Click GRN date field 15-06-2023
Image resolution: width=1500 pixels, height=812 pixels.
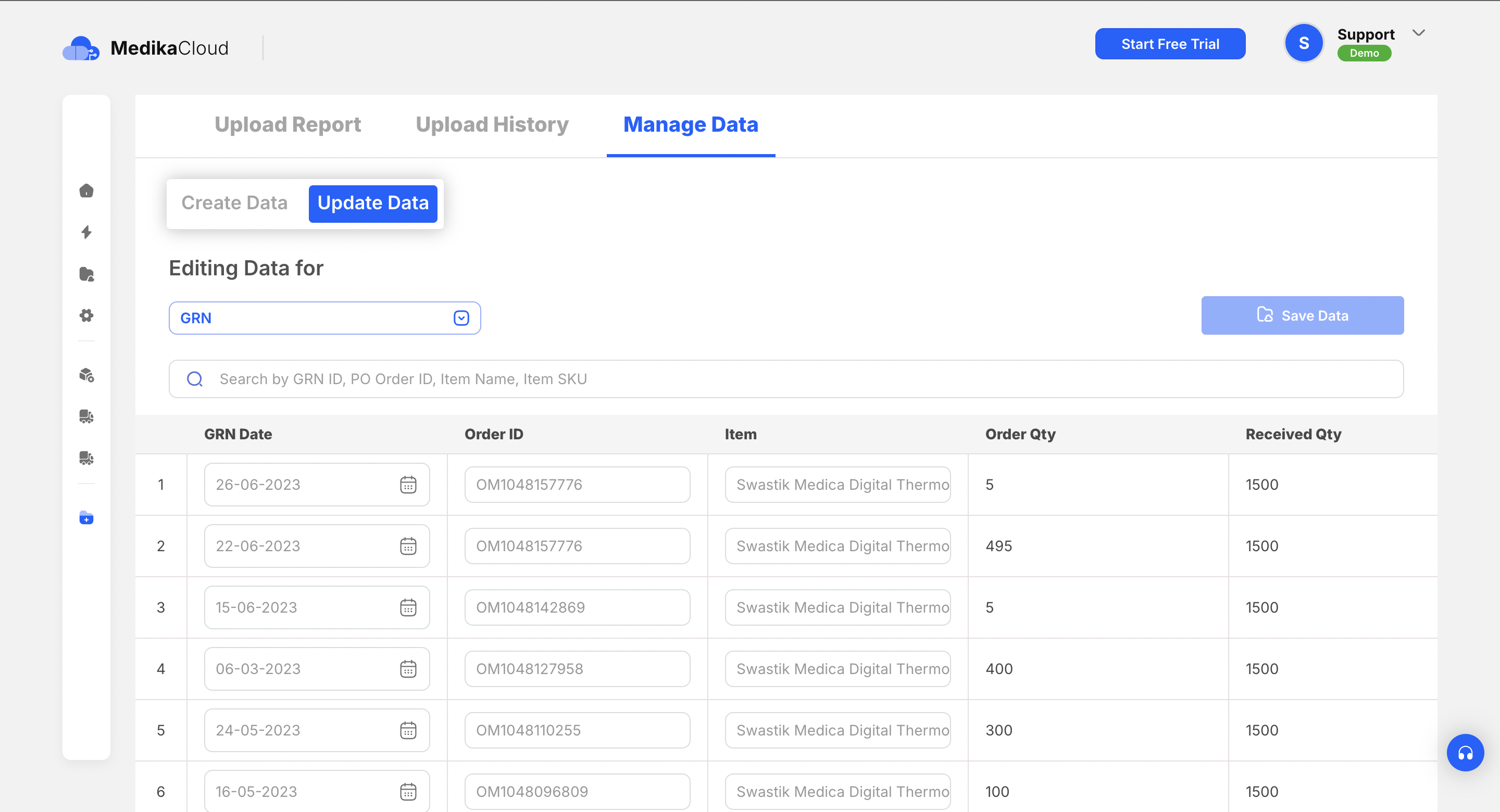[x=317, y=607]
